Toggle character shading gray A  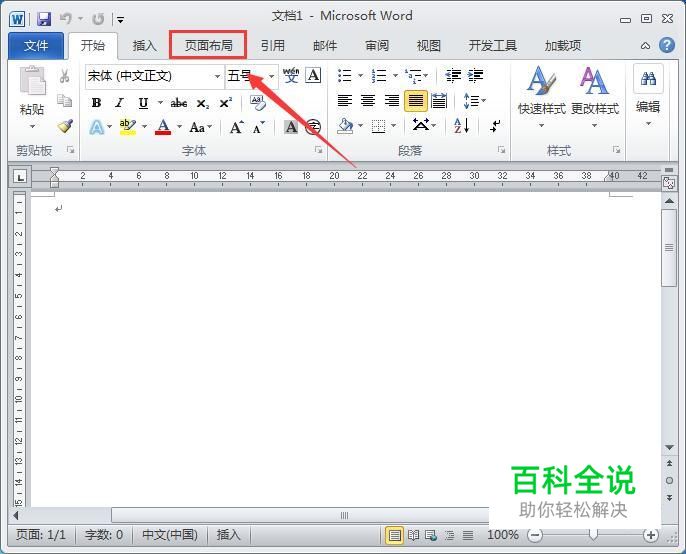(291, 127)
